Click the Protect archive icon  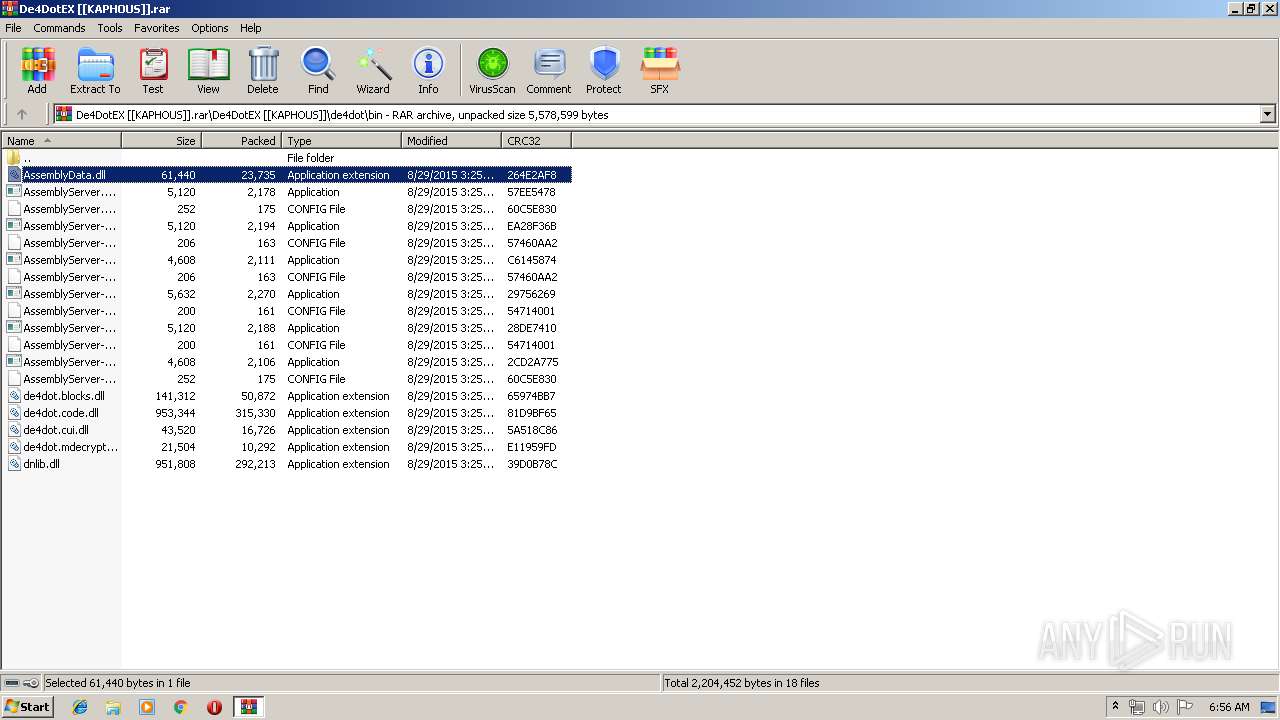coord(604,70)
